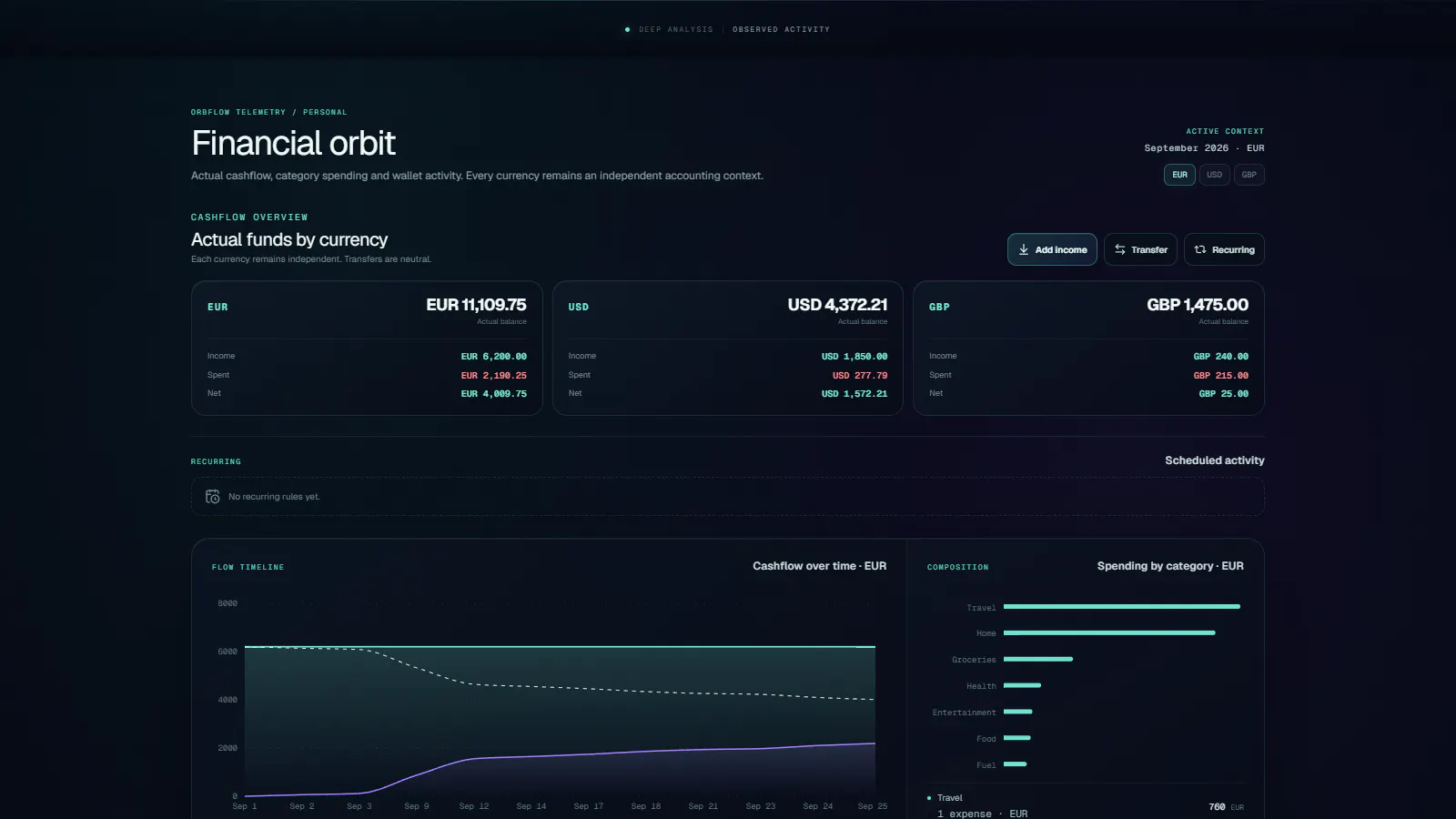Click the Add income button label
Screen dimensions: 1456x819
(x=1061, y=249)
